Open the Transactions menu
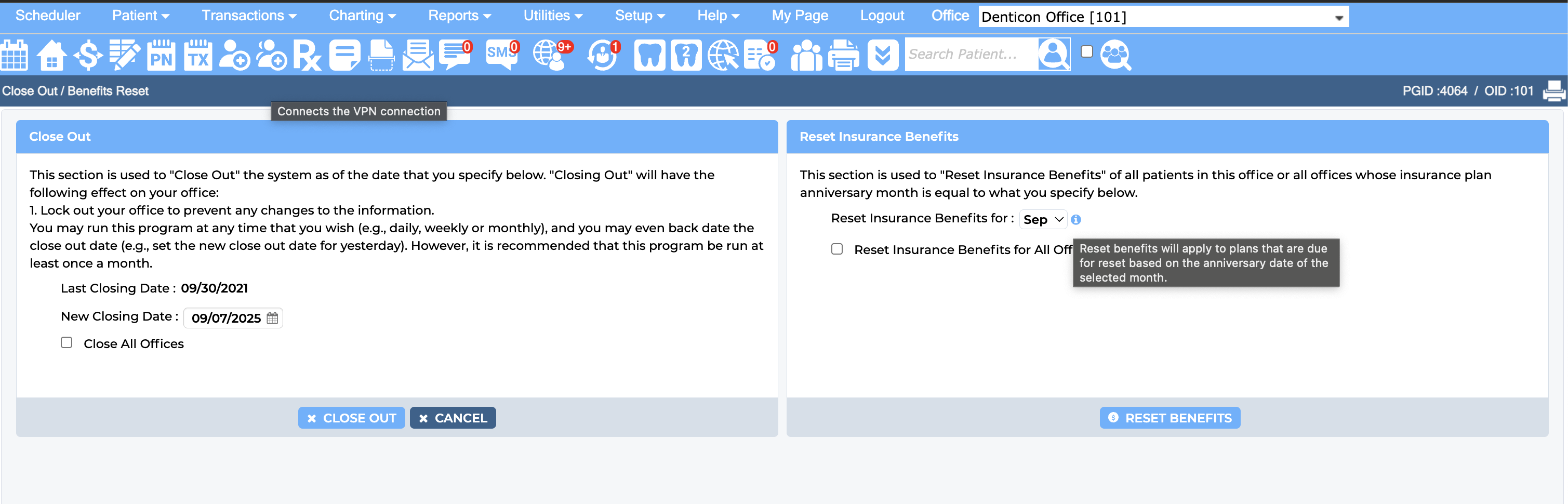This screenshot has height=504, width=1568. point(249,16)
